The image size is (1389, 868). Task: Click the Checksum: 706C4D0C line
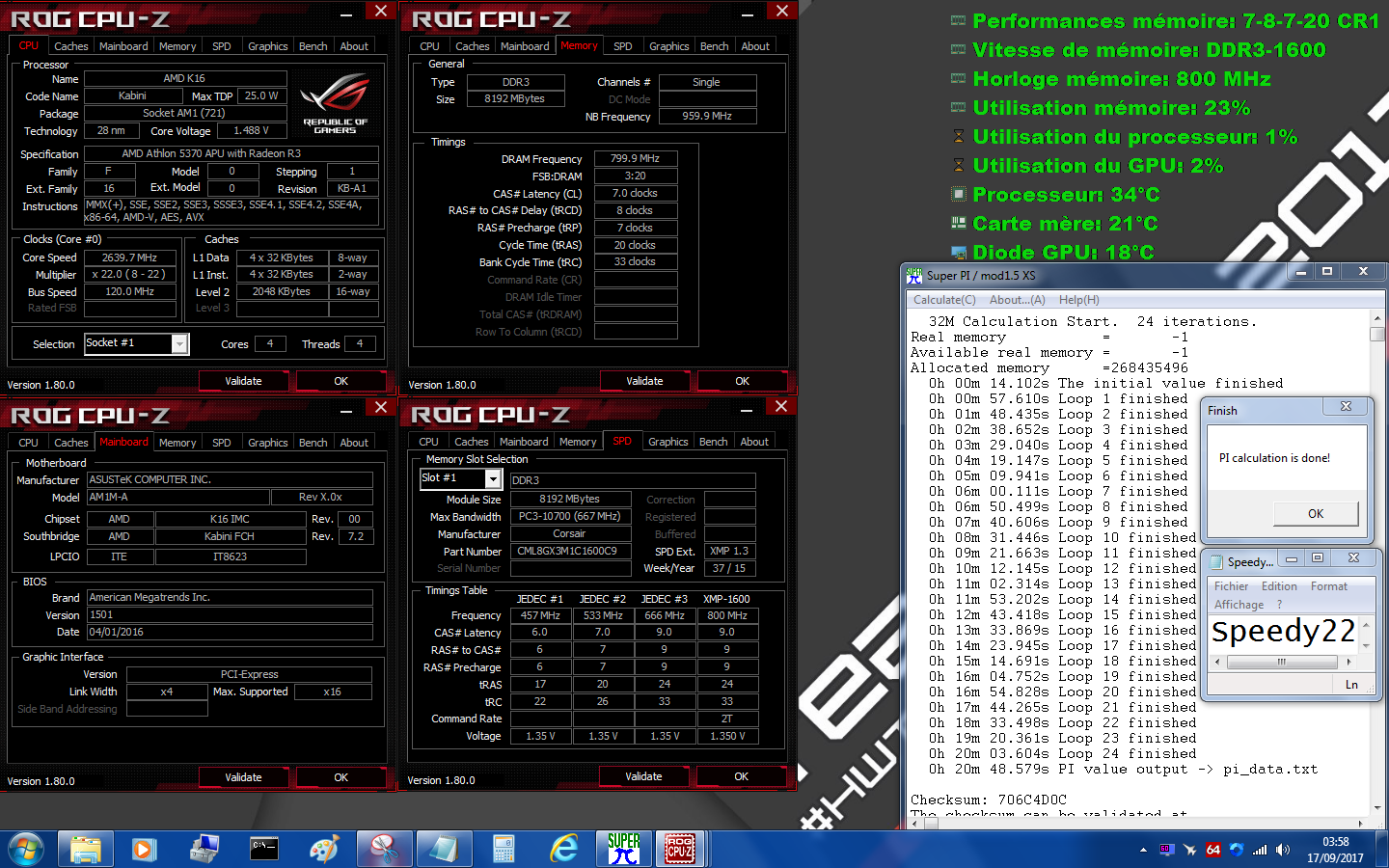989,800
